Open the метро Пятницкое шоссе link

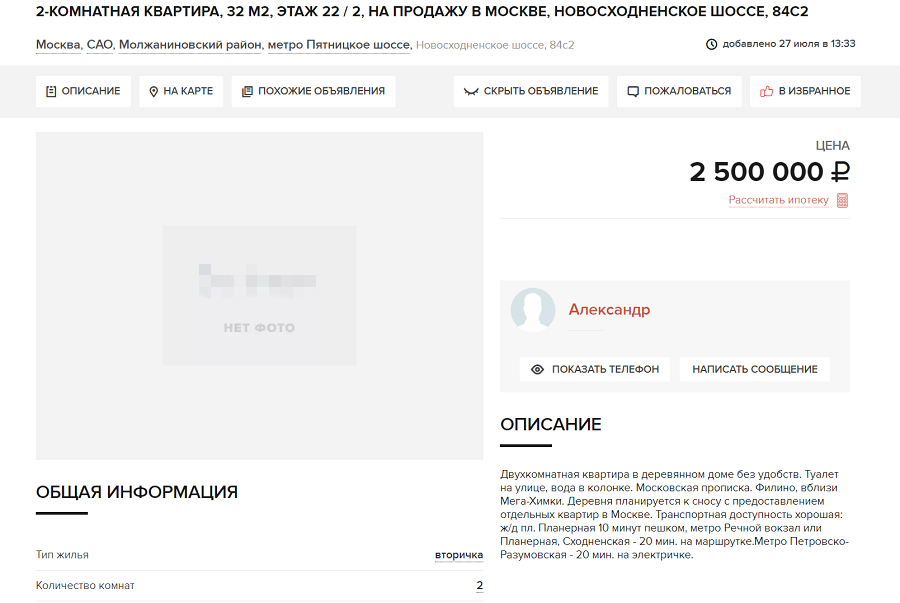pos(339,45)
